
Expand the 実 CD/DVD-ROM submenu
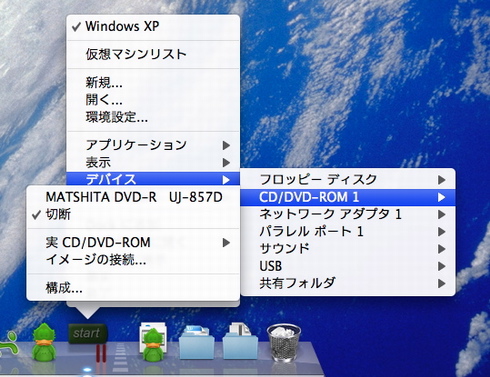tap(133, 242)
